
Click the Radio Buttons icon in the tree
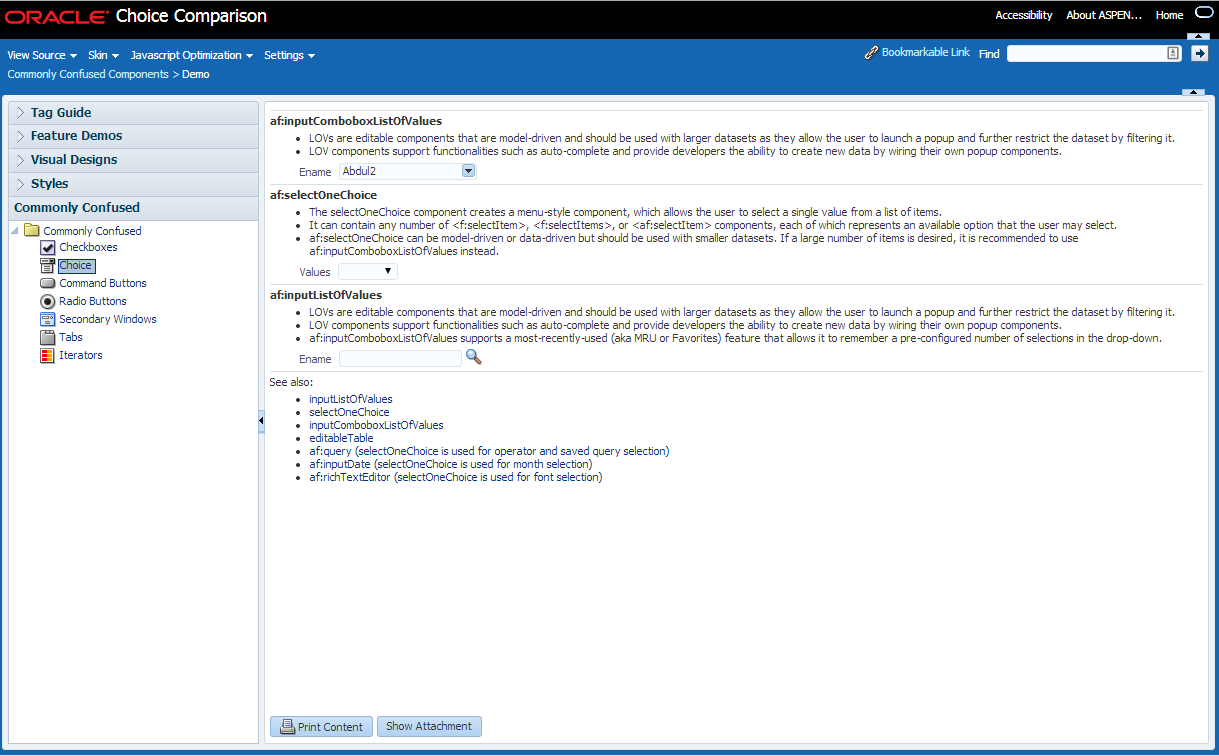coord(47,302)
